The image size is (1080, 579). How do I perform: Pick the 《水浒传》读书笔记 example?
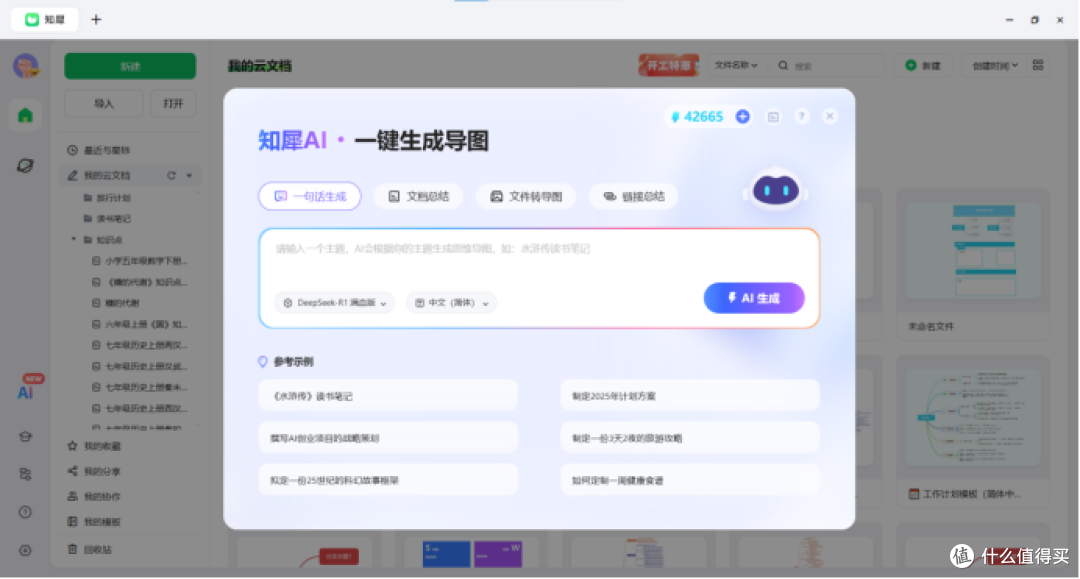388,396
